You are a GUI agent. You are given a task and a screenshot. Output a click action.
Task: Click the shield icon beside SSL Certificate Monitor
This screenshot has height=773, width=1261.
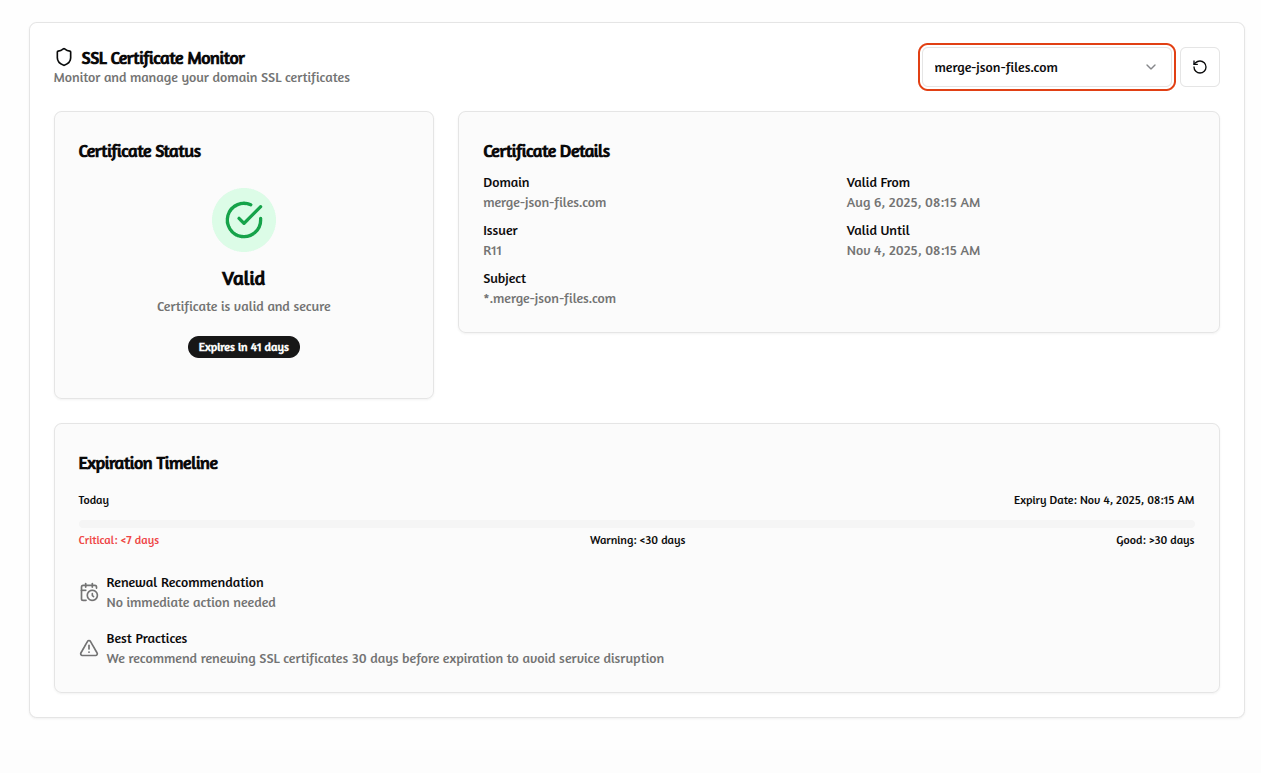click(x=64, y=58)
